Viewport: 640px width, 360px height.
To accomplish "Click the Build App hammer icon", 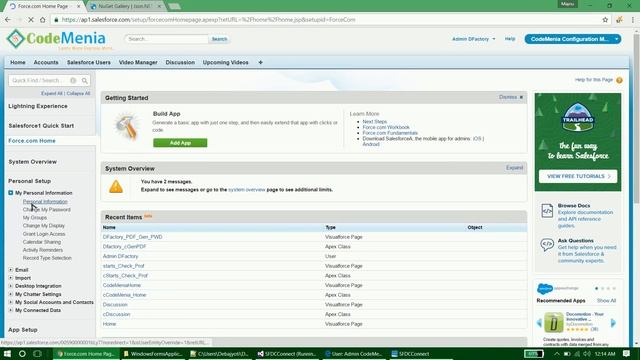I will [127, 127].
